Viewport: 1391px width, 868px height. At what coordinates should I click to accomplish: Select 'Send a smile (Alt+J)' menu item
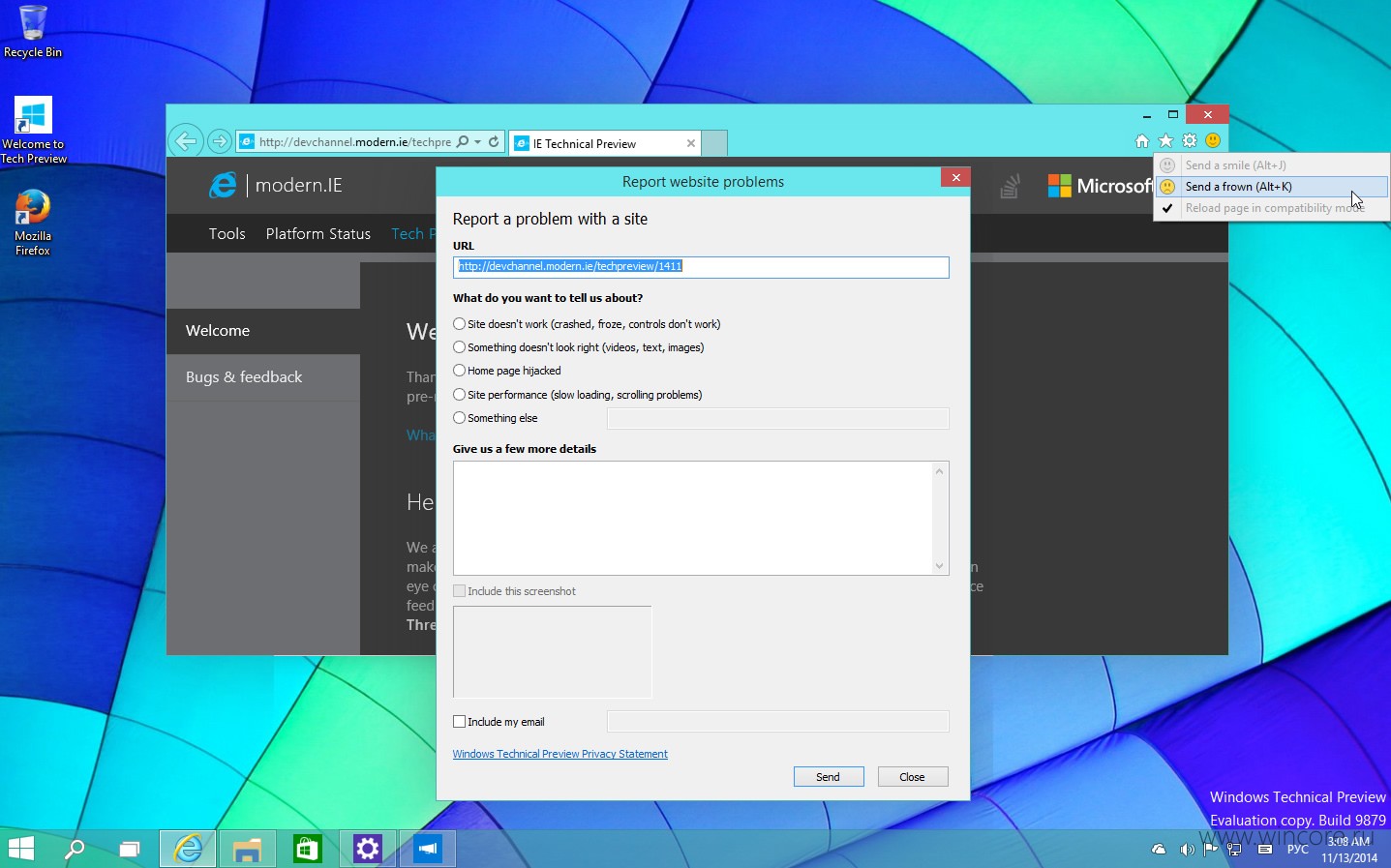pos(1272,165)
